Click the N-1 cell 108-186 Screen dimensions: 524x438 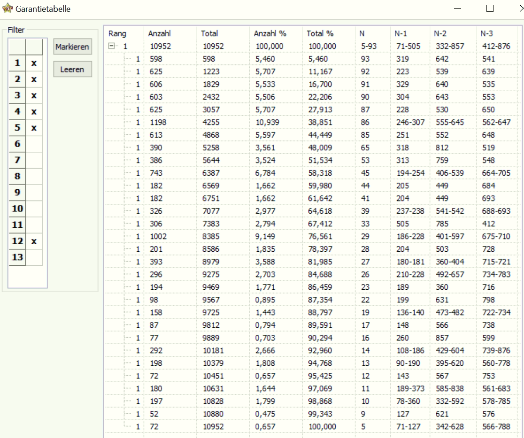(x=410, y=351)
